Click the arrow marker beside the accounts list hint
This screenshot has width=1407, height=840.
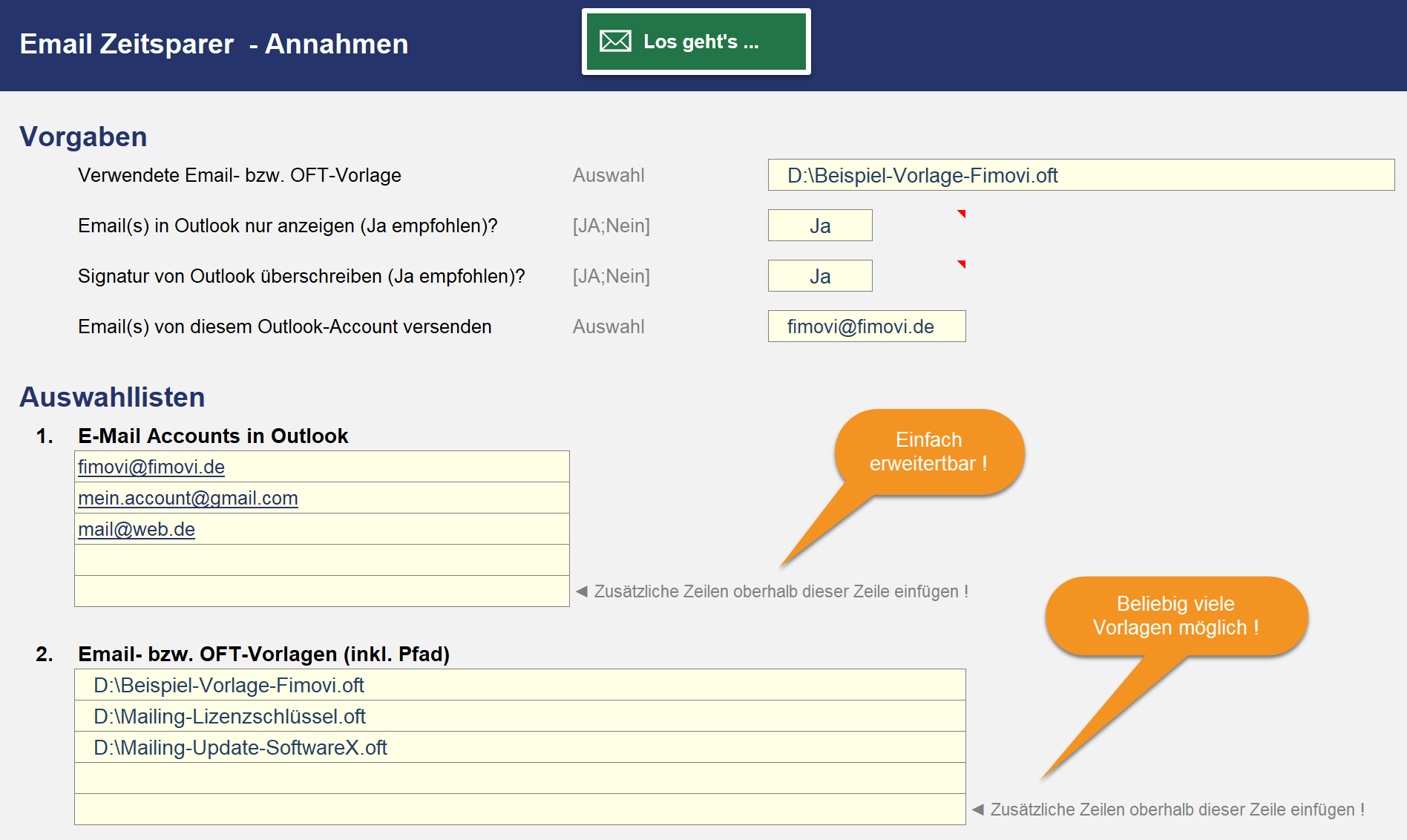pyautogui.click(x=582, y=591)
